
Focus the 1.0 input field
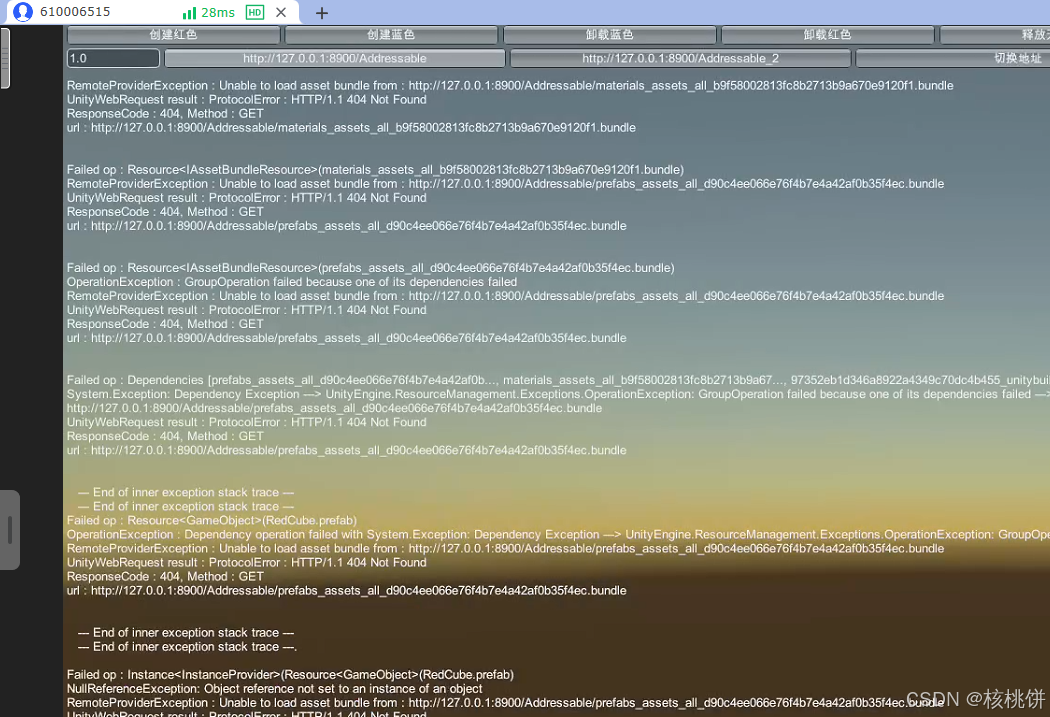[x=113, y=58]
